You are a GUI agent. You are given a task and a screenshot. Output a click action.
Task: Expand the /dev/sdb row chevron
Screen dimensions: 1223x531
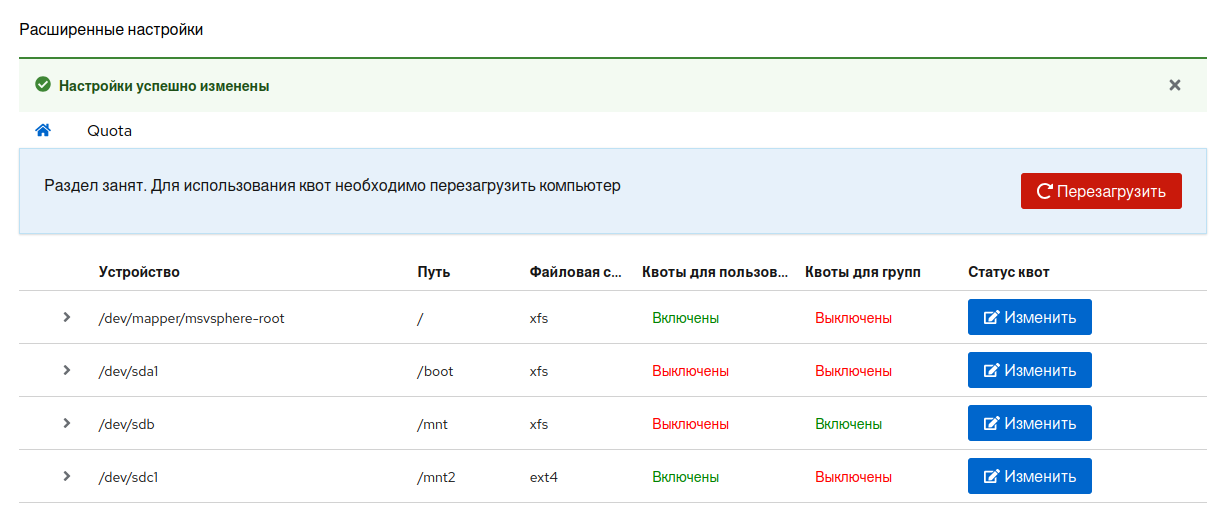(67, 423)
